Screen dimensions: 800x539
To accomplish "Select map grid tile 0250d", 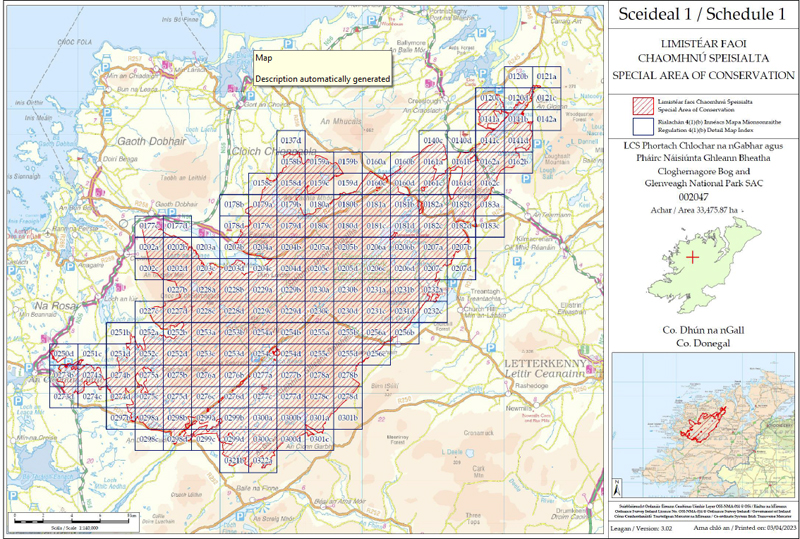I will click(x=65, y=354).
